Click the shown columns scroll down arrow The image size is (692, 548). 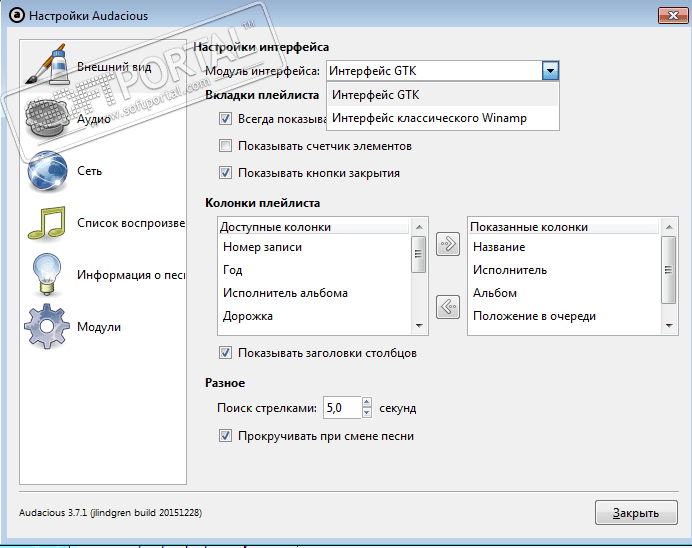pyautogui.click(x=669, y=326)
